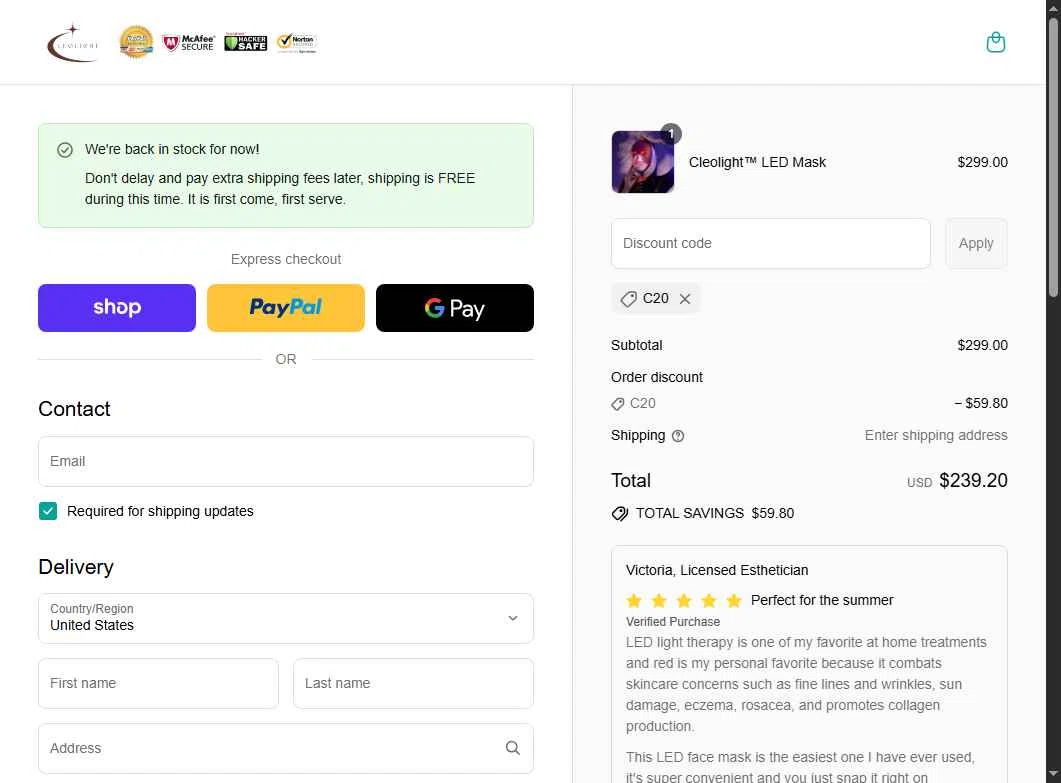Click the Cleolight LED Mask product thumbnail

[643, 162]
